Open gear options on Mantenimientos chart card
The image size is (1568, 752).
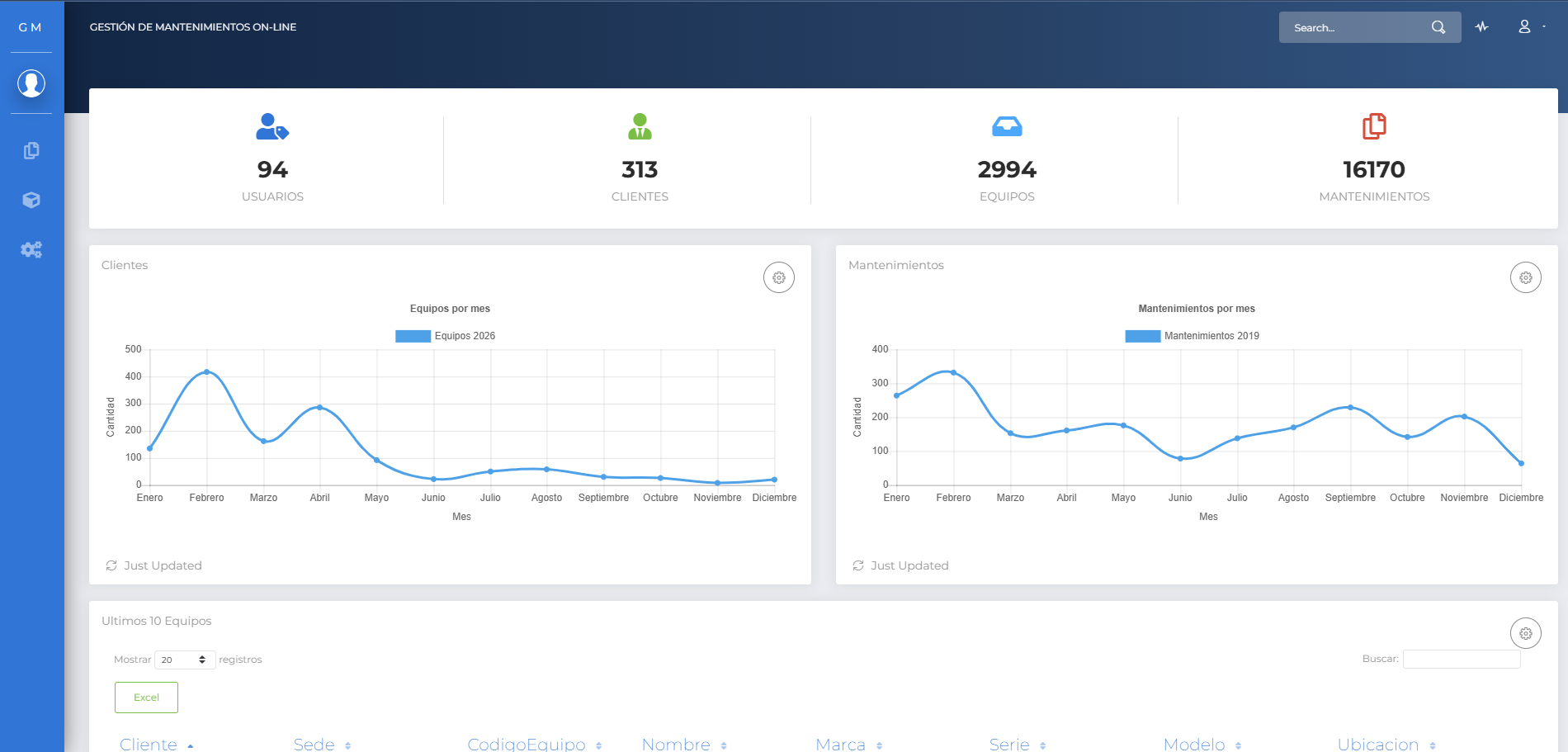point(1526,277)
